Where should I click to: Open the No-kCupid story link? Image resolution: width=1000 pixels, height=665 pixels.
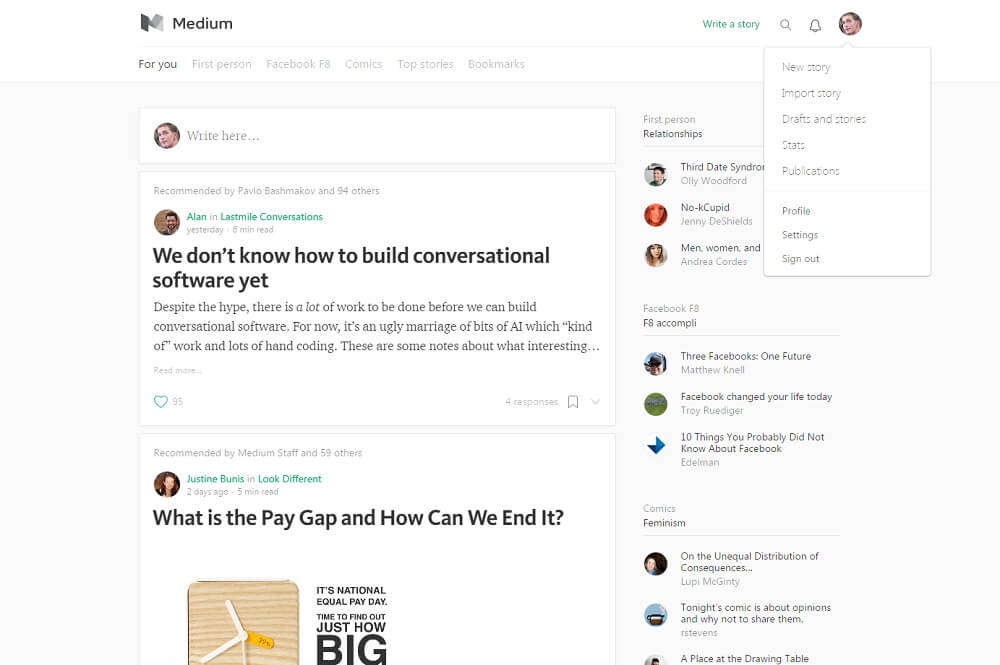click(705, 208)
